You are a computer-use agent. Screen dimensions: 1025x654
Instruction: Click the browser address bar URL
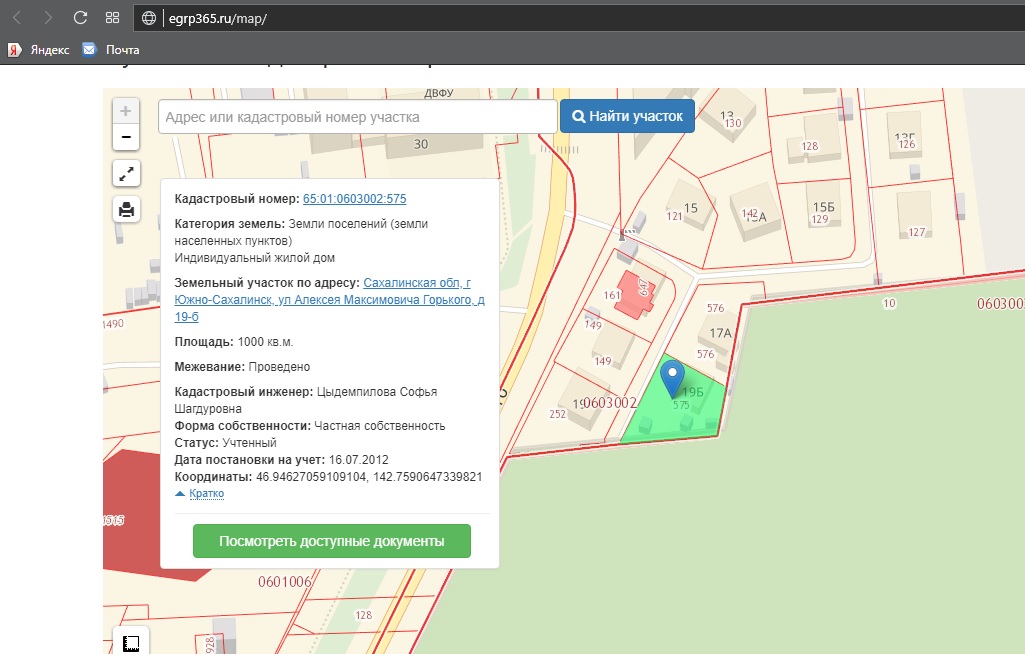(217, 18)
